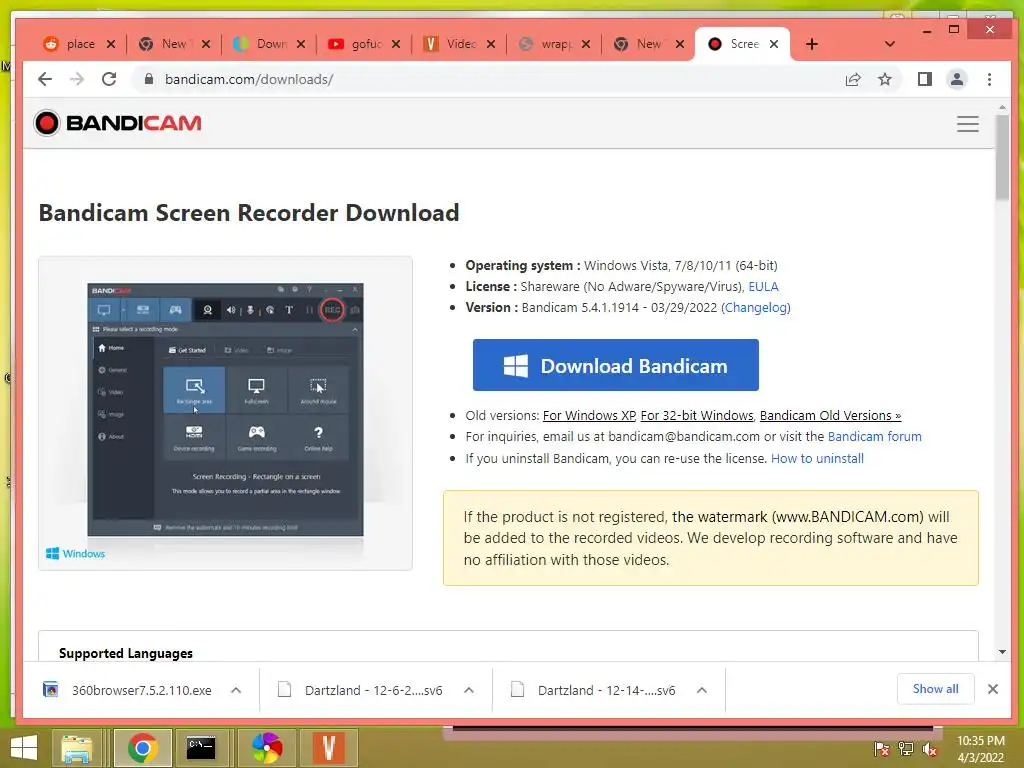Click the Bandicam logo in the page header
Viewport: 1024px width, 768px height.
(118, 123)
